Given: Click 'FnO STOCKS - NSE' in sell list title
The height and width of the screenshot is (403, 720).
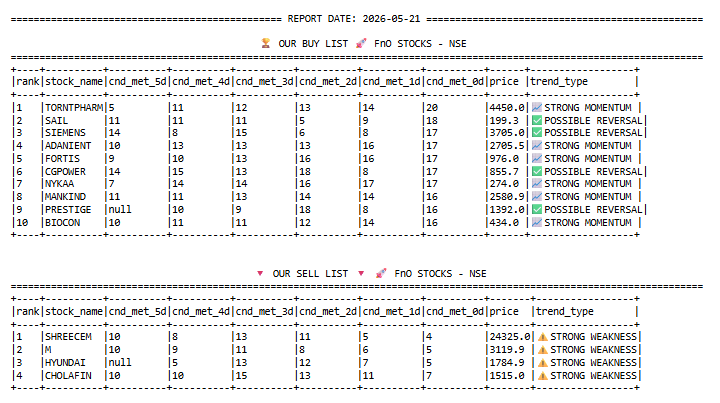Looking at the screenshot, I should click(440, 274).
